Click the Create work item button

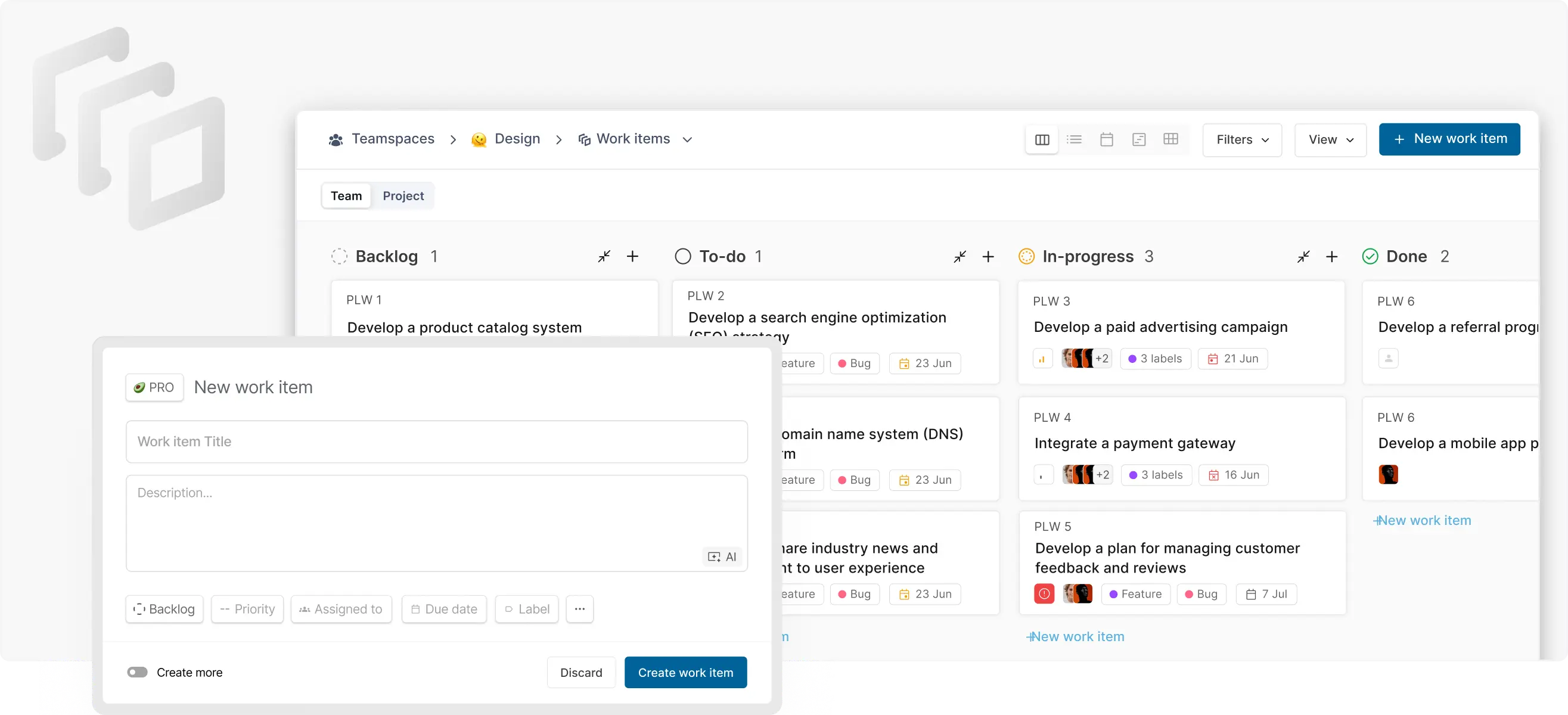coord(685,673)
